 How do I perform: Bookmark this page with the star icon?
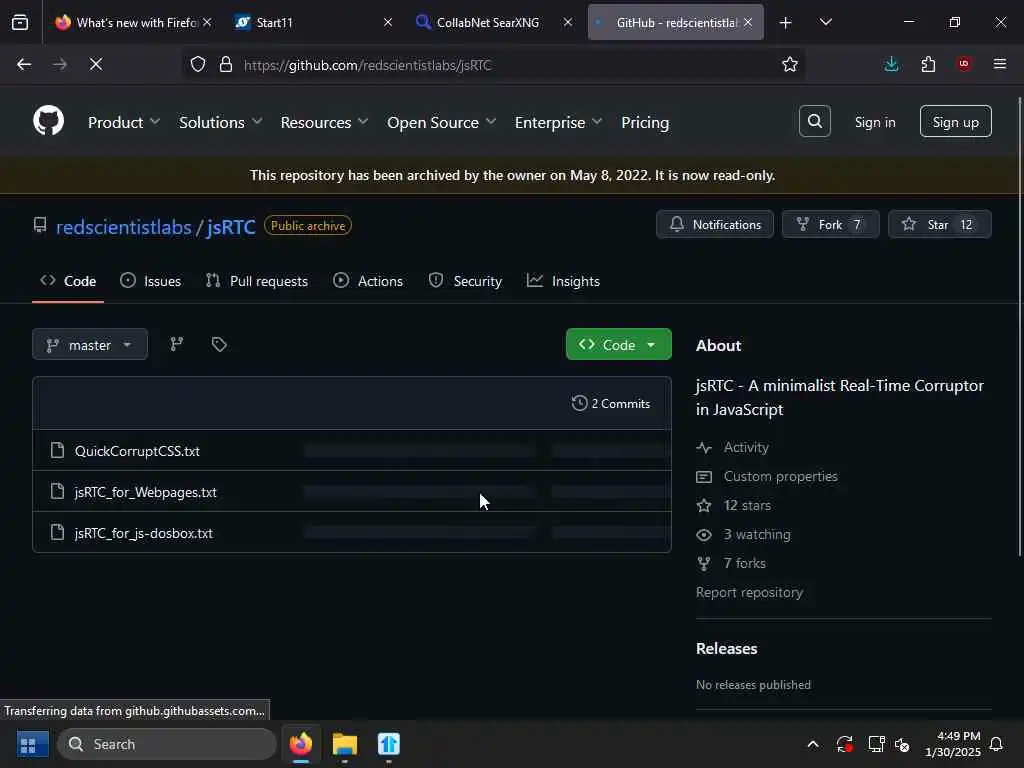click(790, 64)
